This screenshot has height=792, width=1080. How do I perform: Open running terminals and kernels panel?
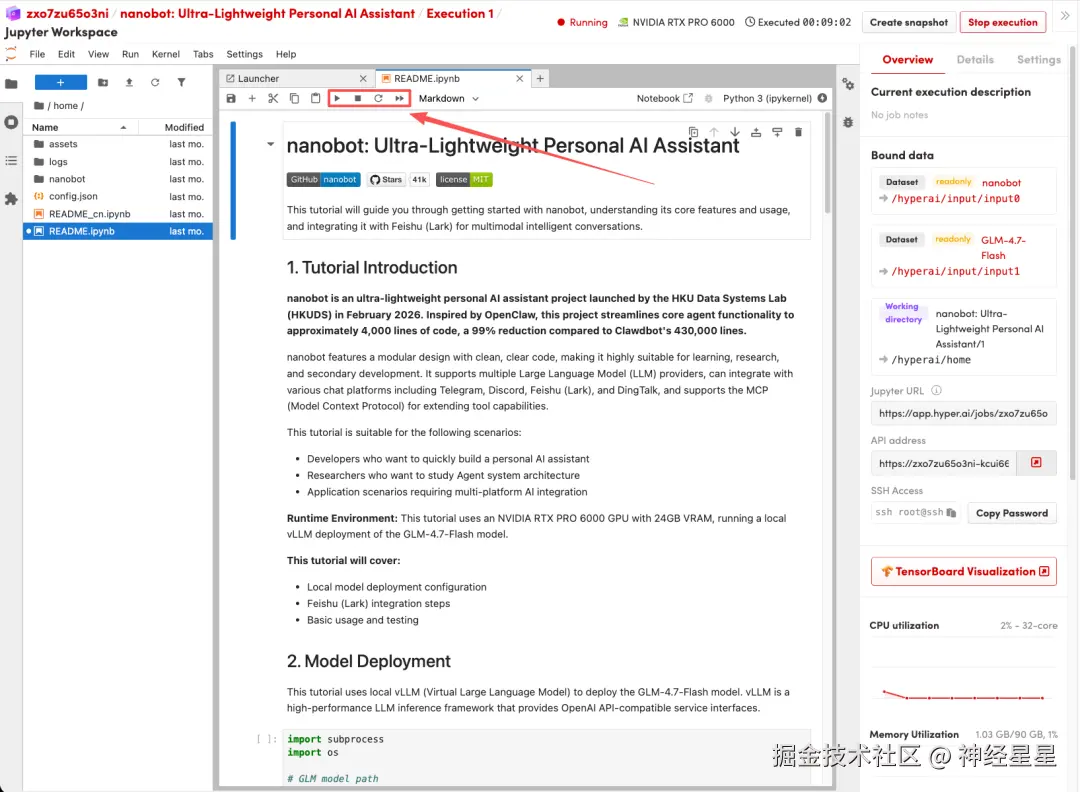(x=11, y=123)
